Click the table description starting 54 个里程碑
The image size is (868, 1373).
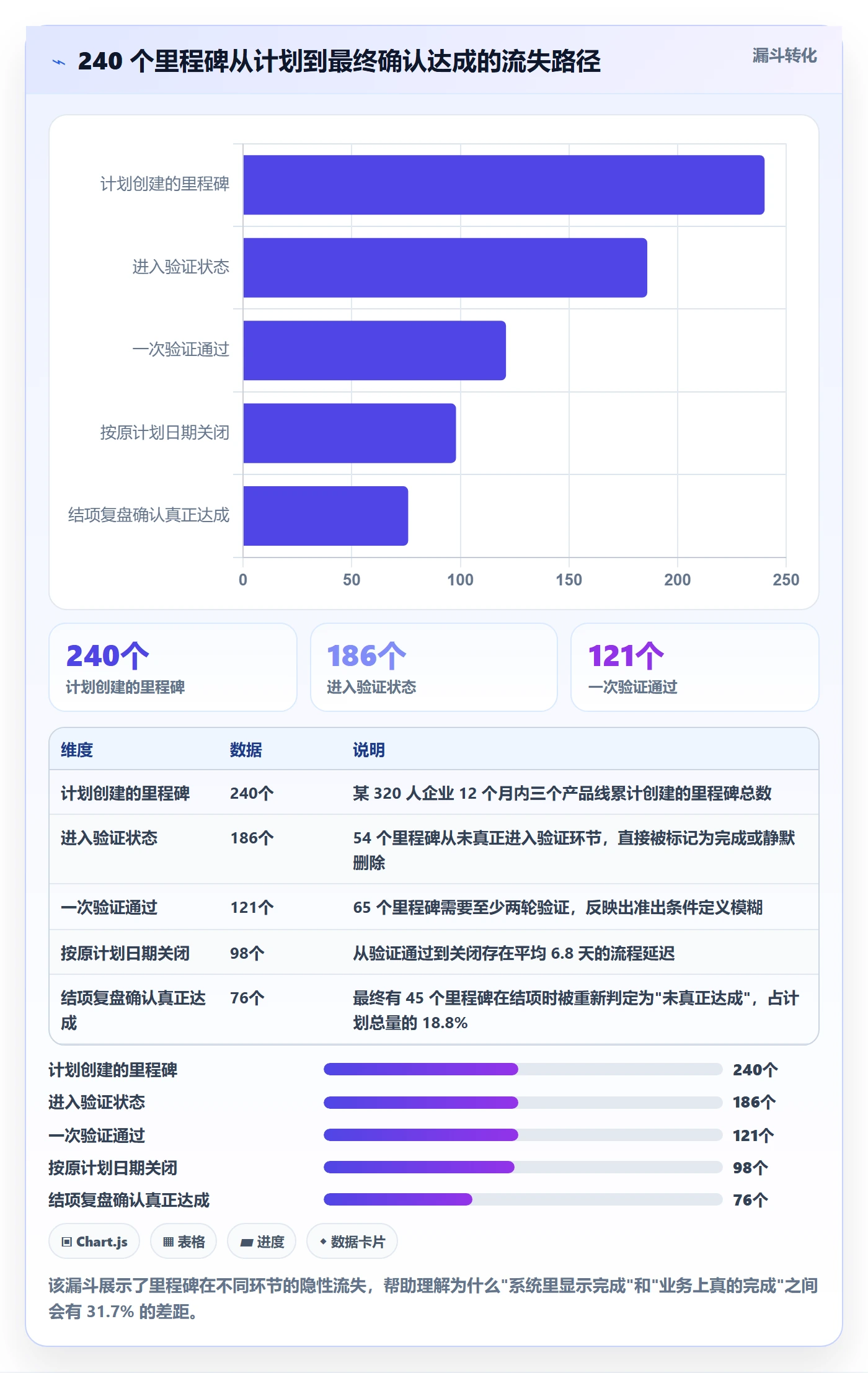(574, 850)
